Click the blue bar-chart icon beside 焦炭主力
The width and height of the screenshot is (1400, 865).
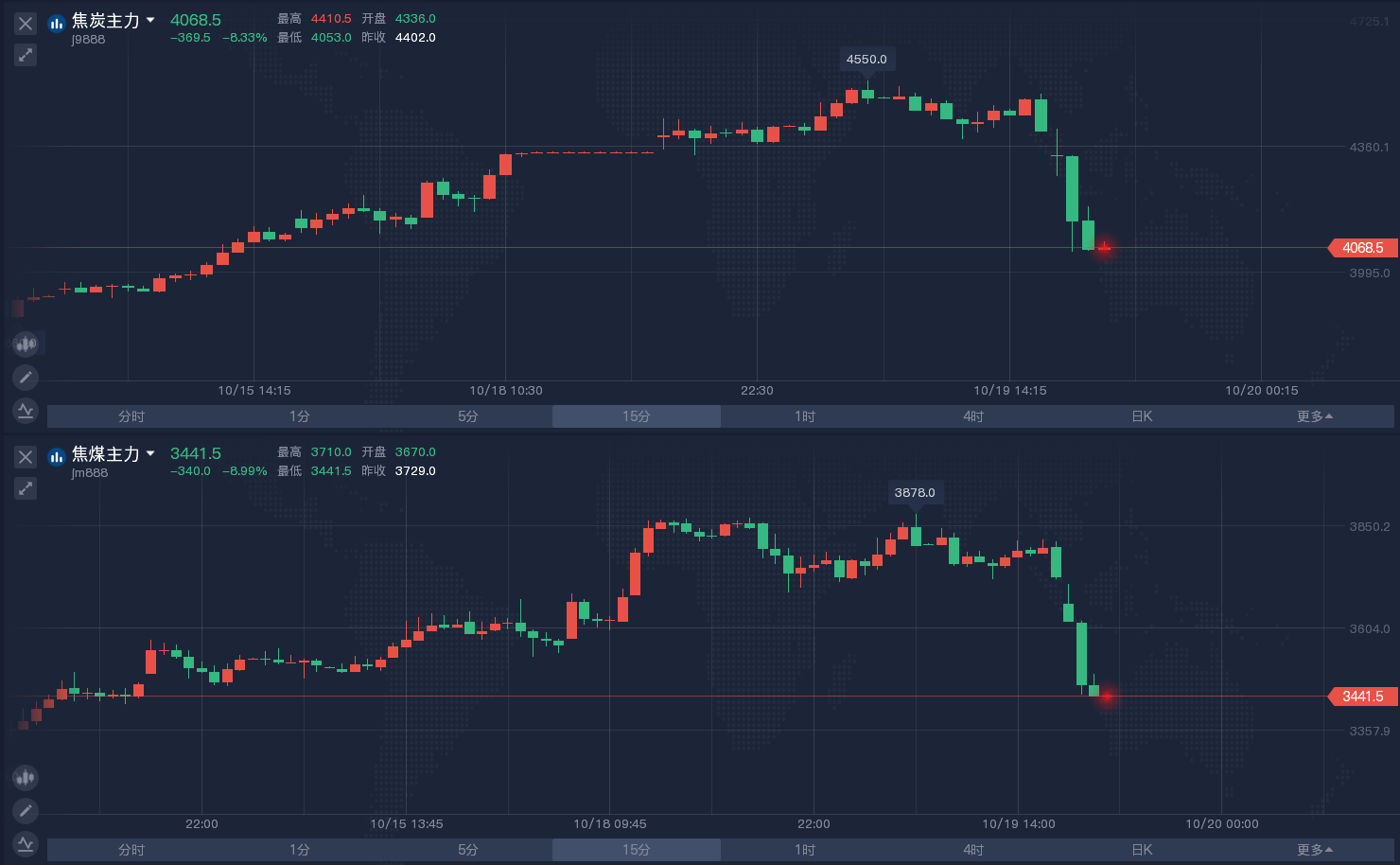click(x=57, y=23)
